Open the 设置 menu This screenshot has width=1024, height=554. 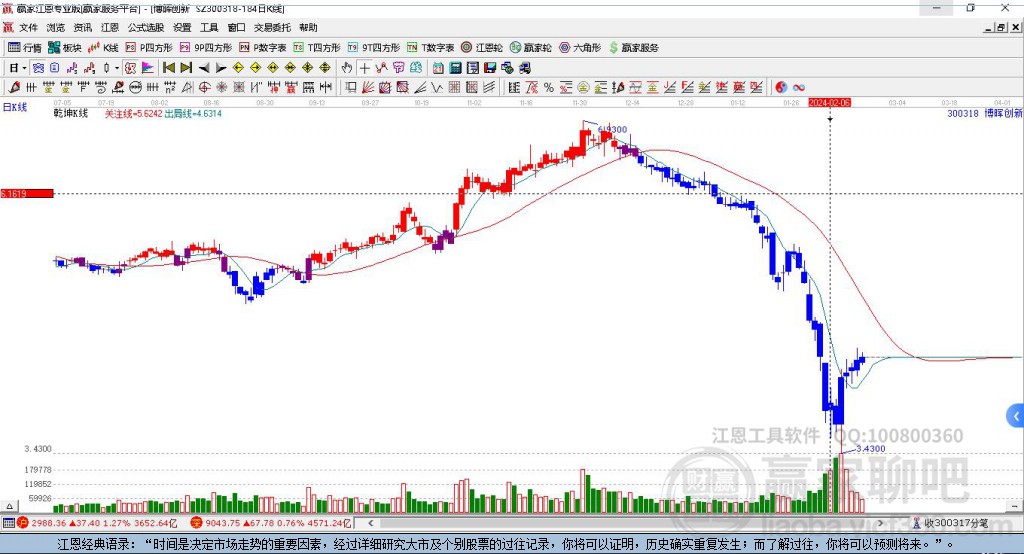point(182,27)
